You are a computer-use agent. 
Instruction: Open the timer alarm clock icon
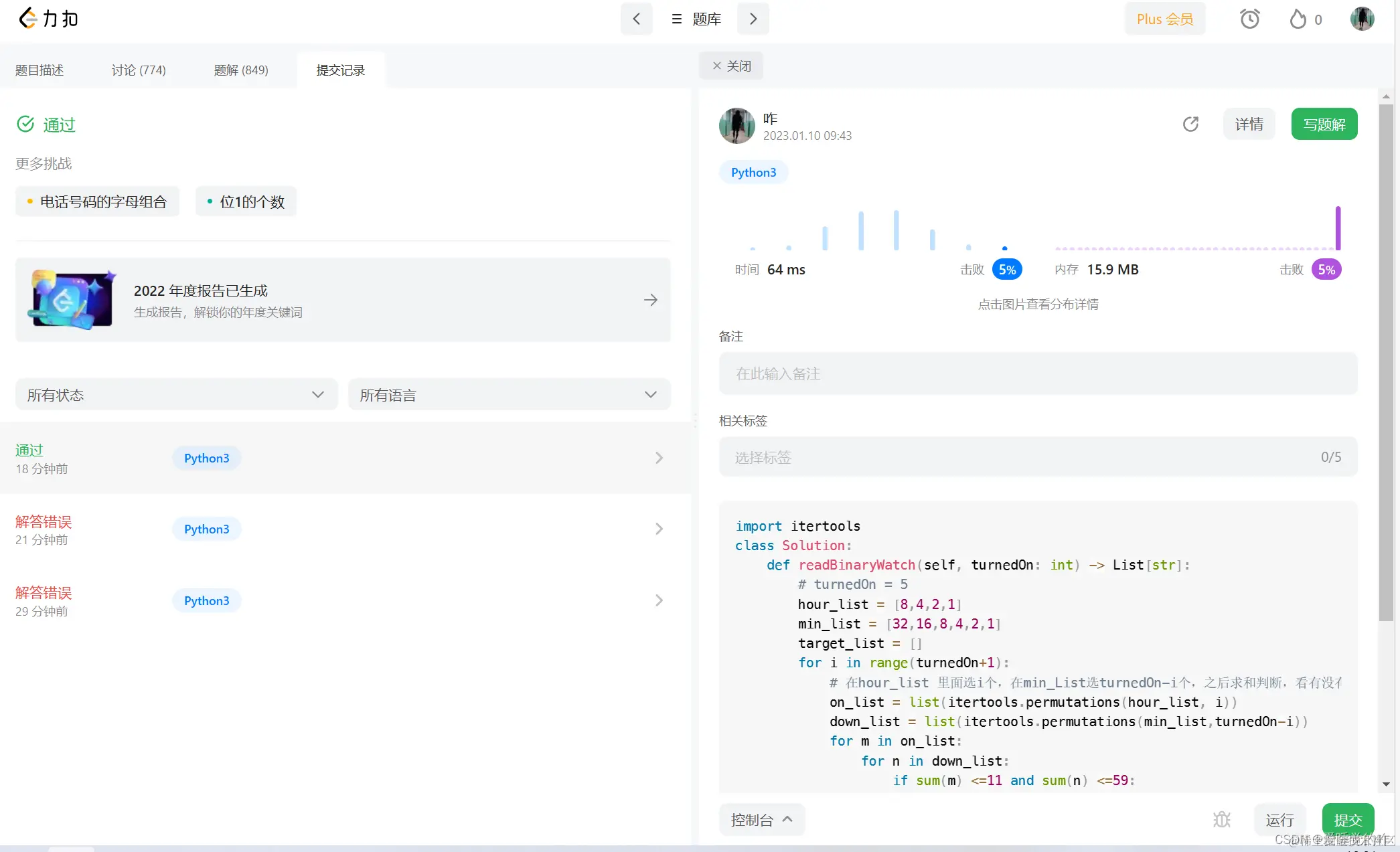point(1249,19)
